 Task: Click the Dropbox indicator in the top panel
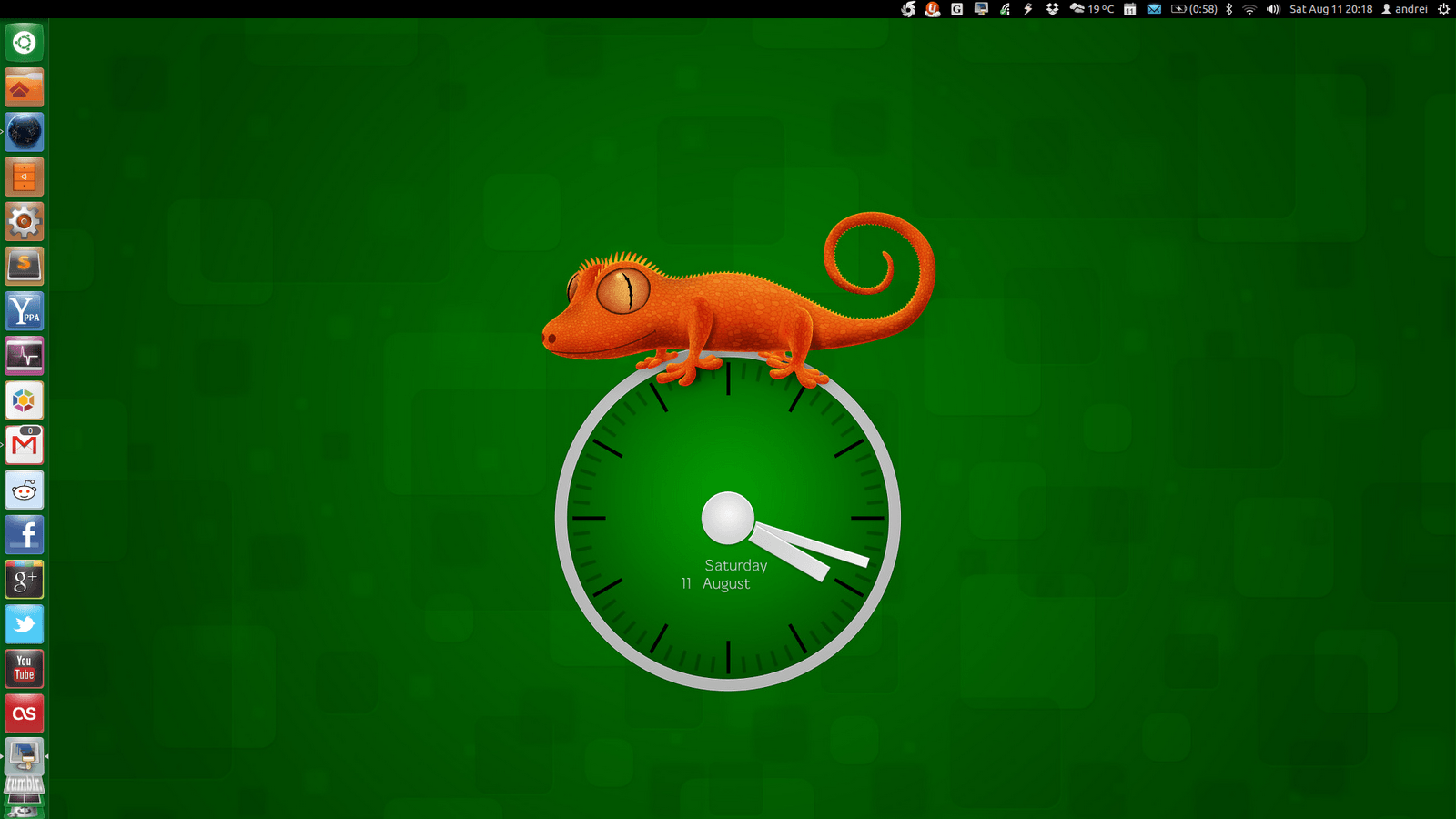click(1052, 10)
